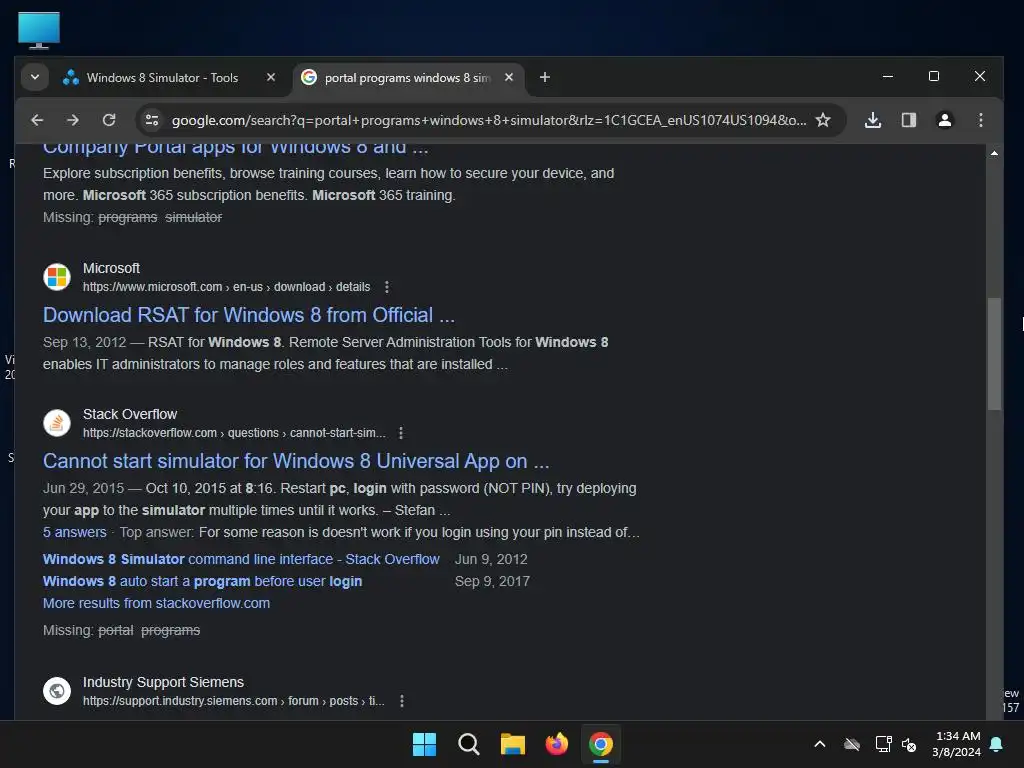Open Windows 8 Simulator command line interface link
Screen dimensions: 1024x768
coord(241,559)
